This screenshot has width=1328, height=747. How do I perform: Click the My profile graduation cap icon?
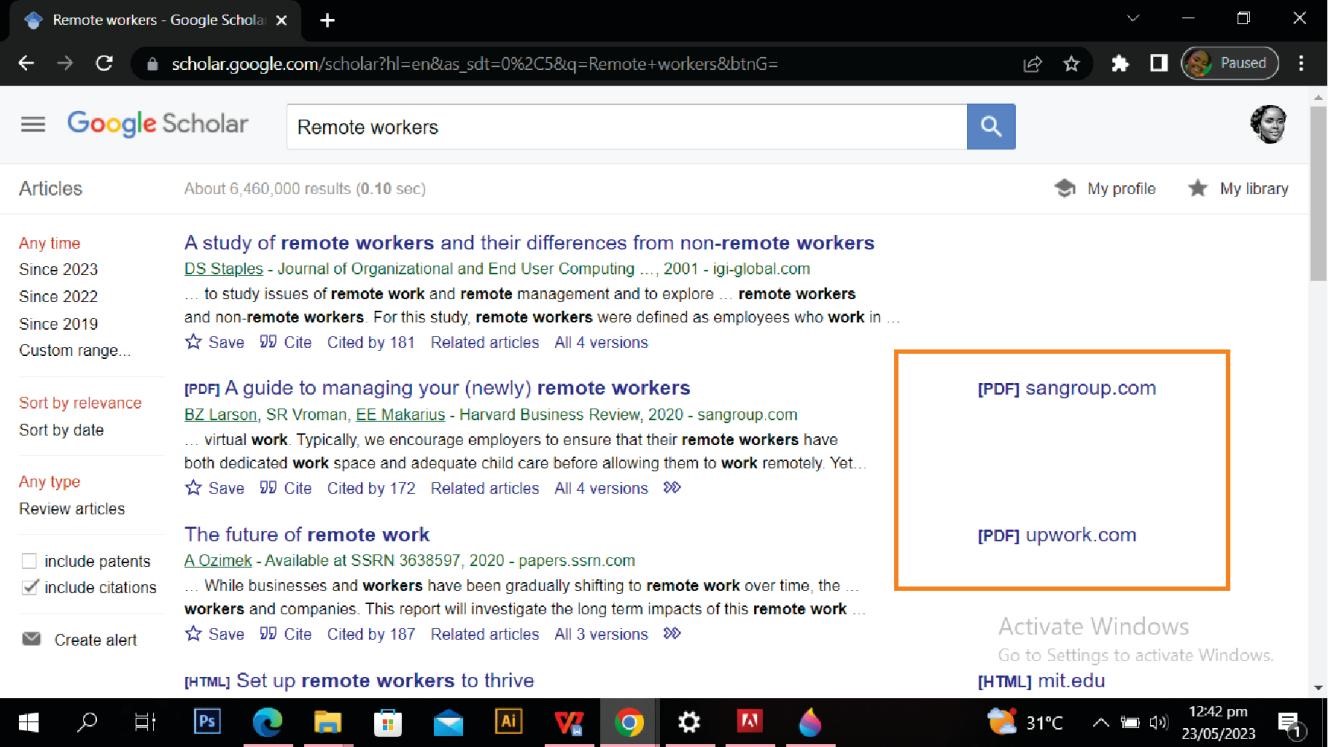click(1065, 188)
